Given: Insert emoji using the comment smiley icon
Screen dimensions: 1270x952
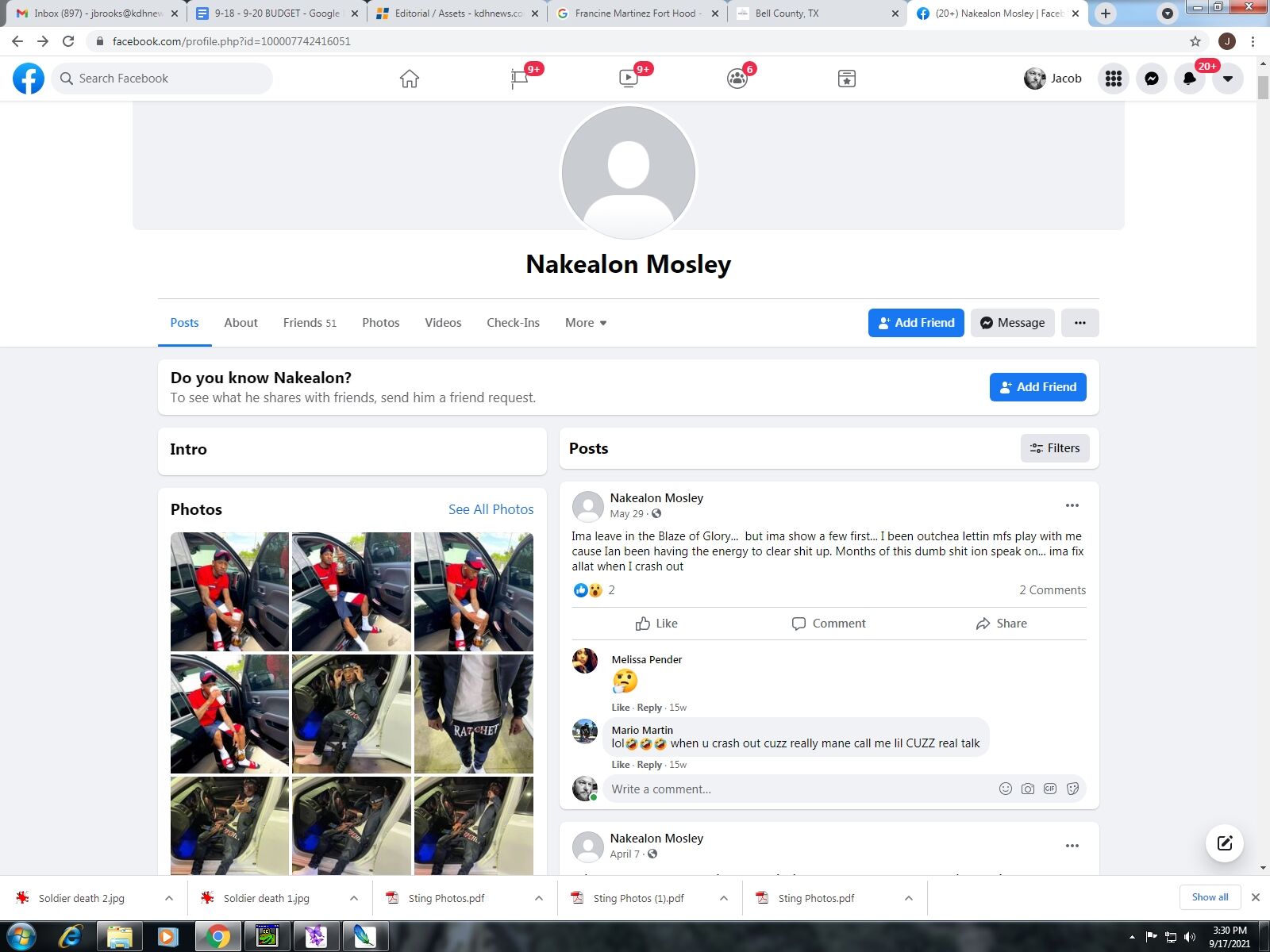Looking at the screenshot, I should [x=1005, y=789].
